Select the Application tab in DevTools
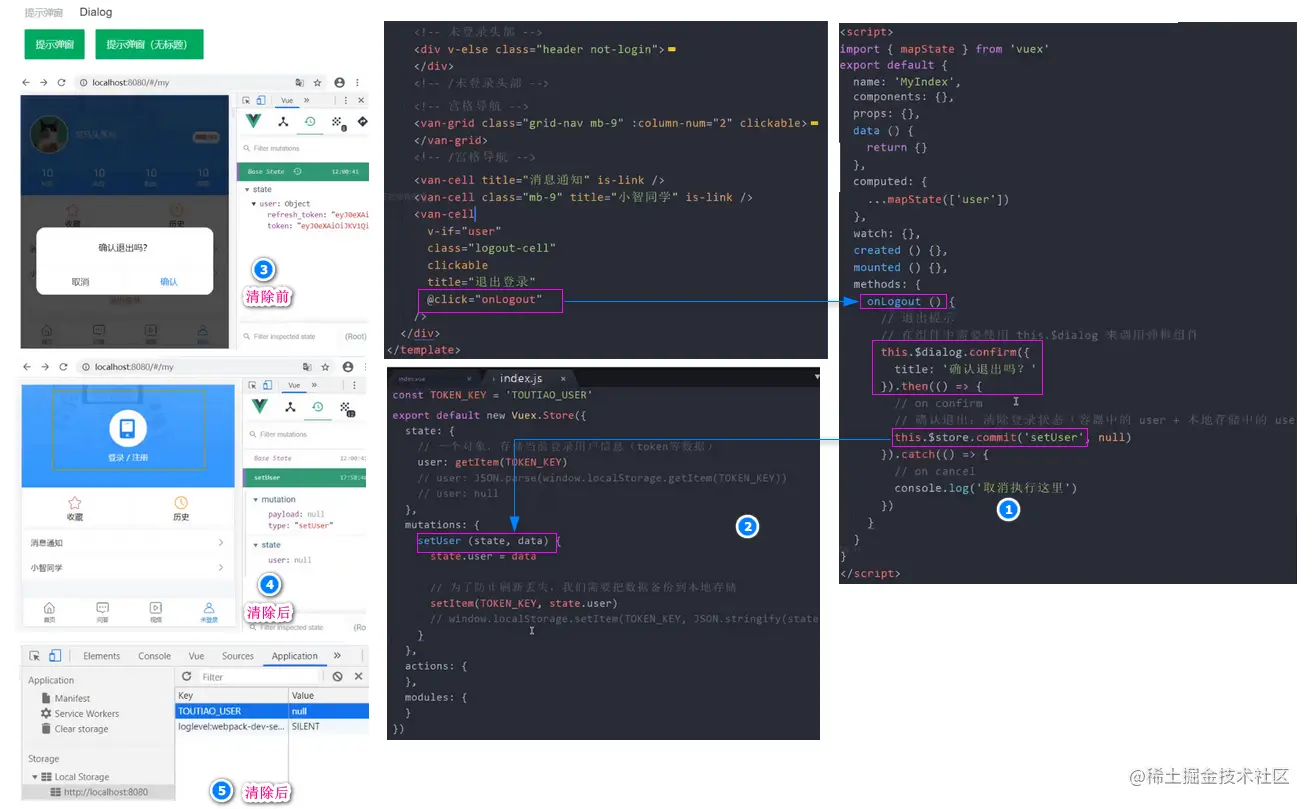This screenshot has height=809, width=1312. (x=295, y=656)
